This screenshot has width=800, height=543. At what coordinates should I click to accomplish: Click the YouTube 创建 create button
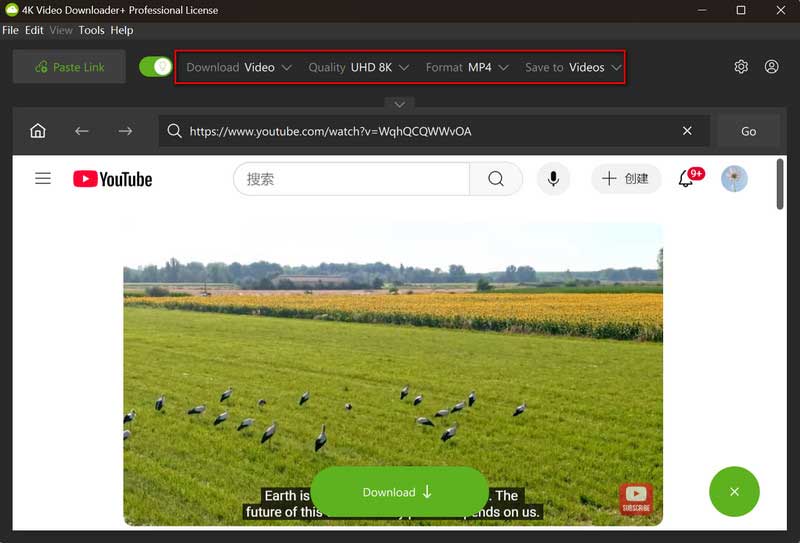[626, 179]
